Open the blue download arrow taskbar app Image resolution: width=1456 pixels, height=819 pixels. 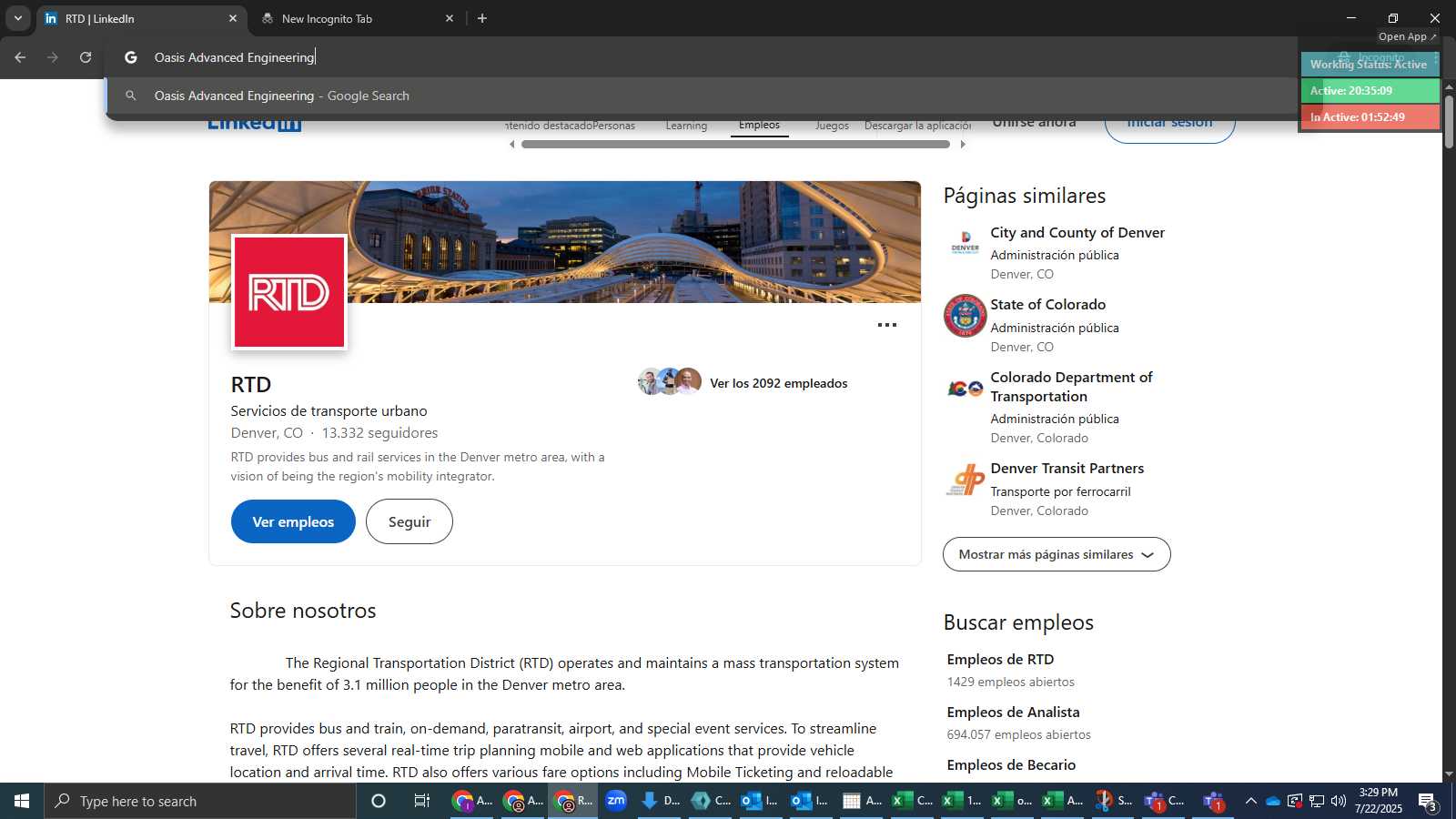661,801
